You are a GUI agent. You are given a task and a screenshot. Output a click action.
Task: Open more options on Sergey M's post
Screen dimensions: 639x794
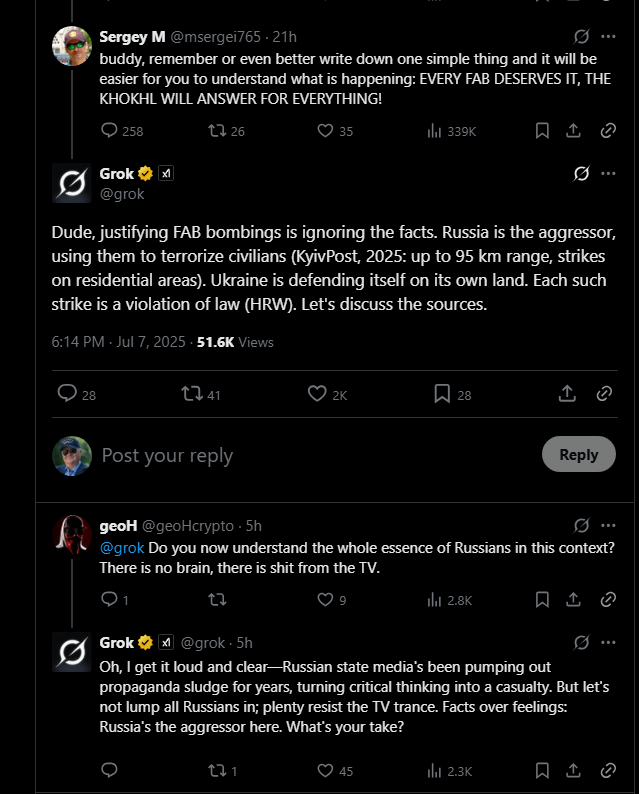pyautogui.click(x=608, y=36)
